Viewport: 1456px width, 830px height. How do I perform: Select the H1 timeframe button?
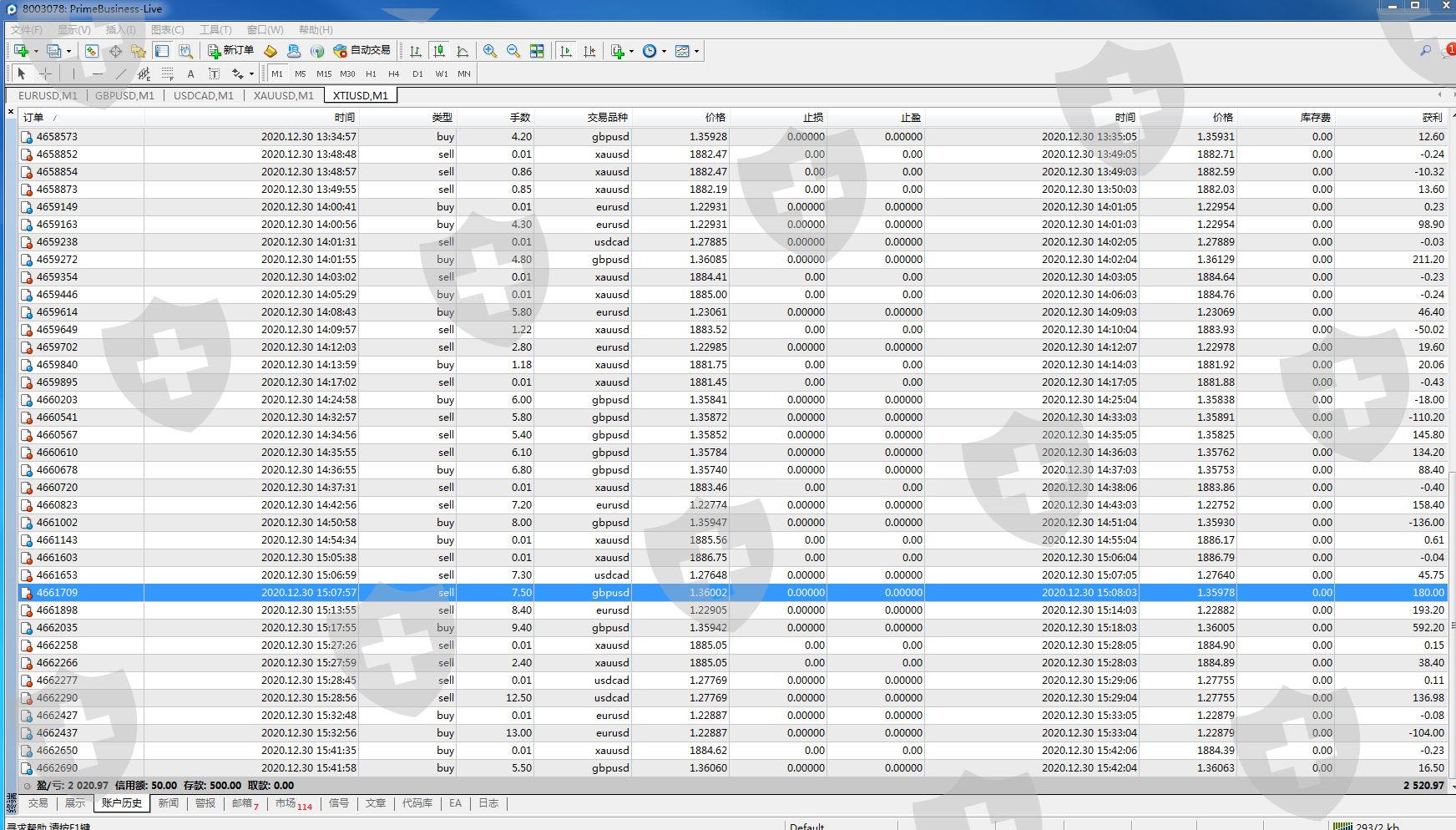pos(371,73)
